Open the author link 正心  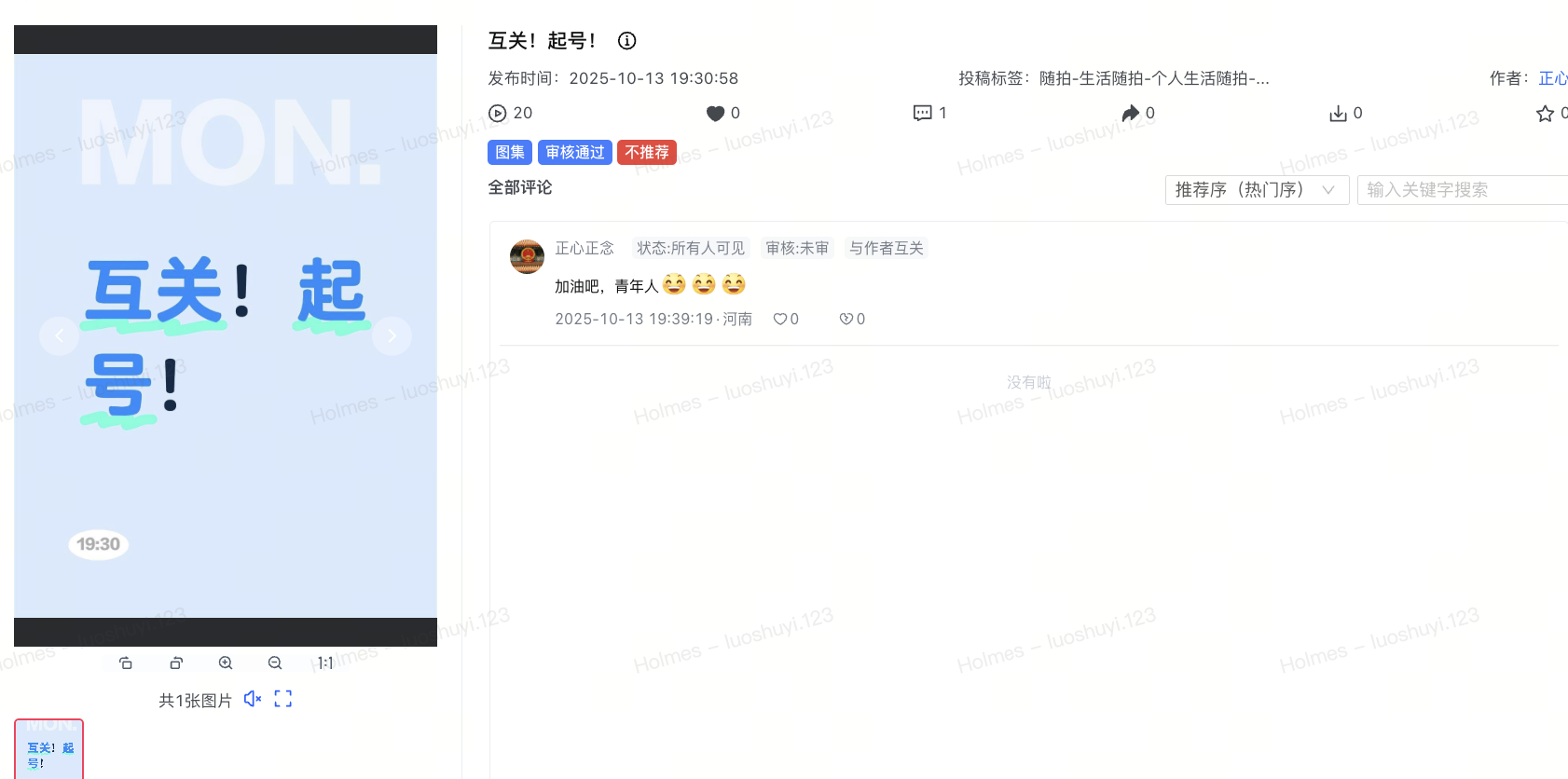[x=1553, y=78]
